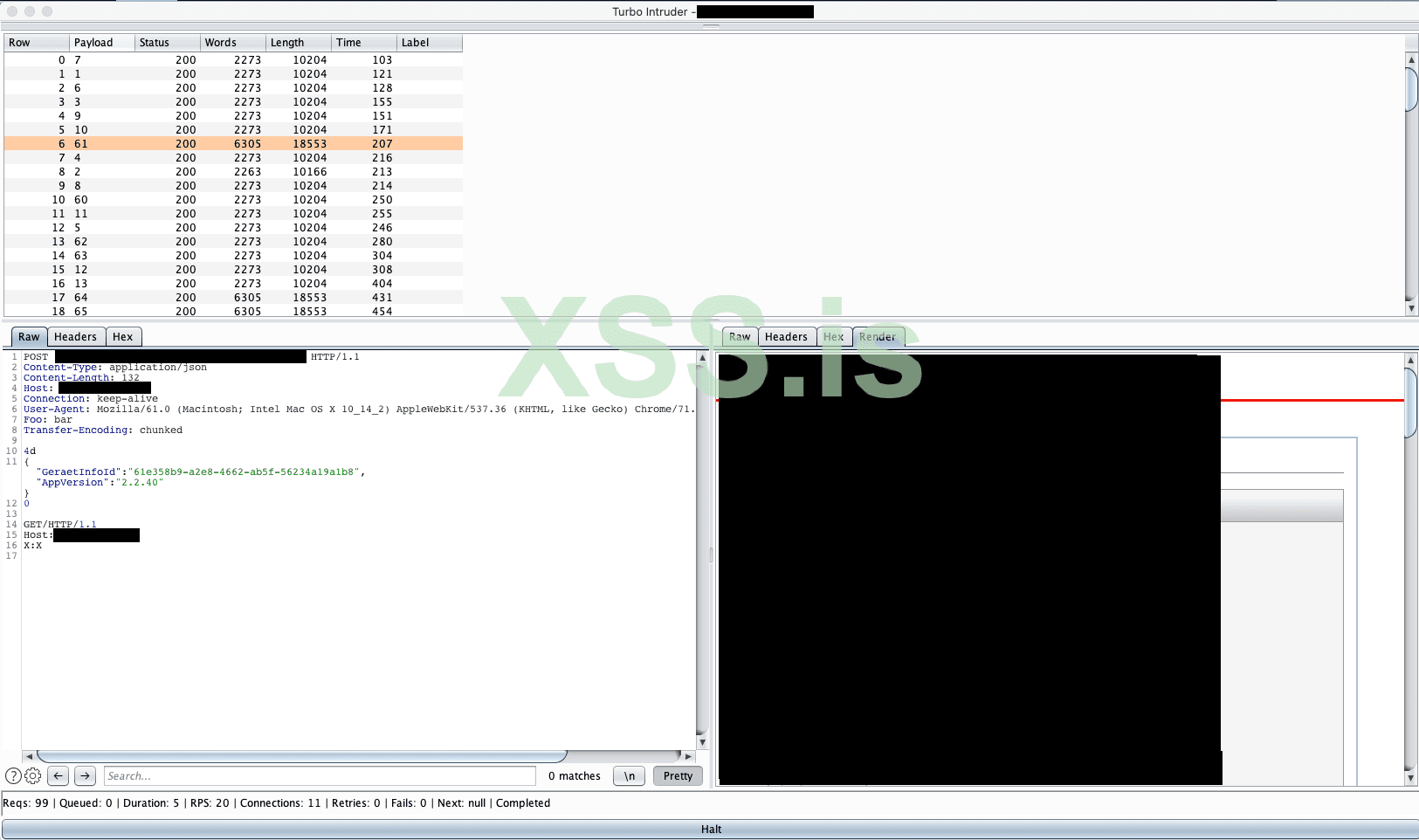Screen dimensions: 1419x840
Task: Switch to the request Hex tab
Action: click(x=123, y=337)
